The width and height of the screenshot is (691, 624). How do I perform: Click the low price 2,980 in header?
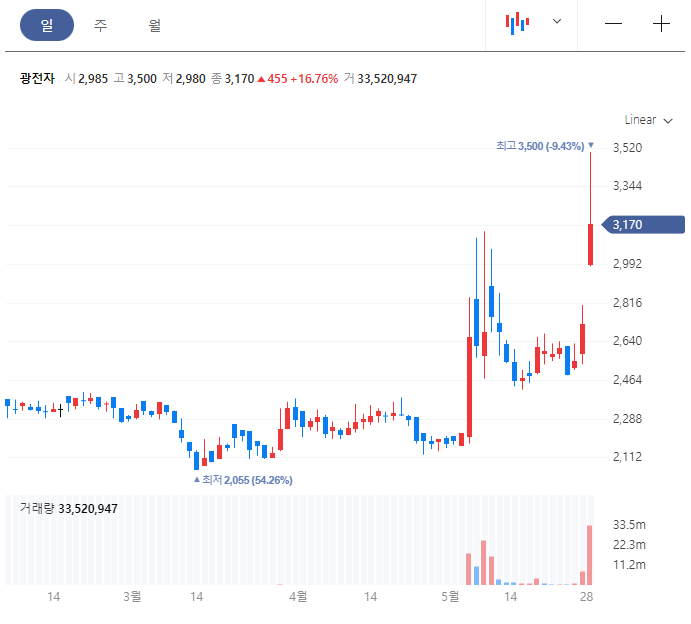[191, 79]
